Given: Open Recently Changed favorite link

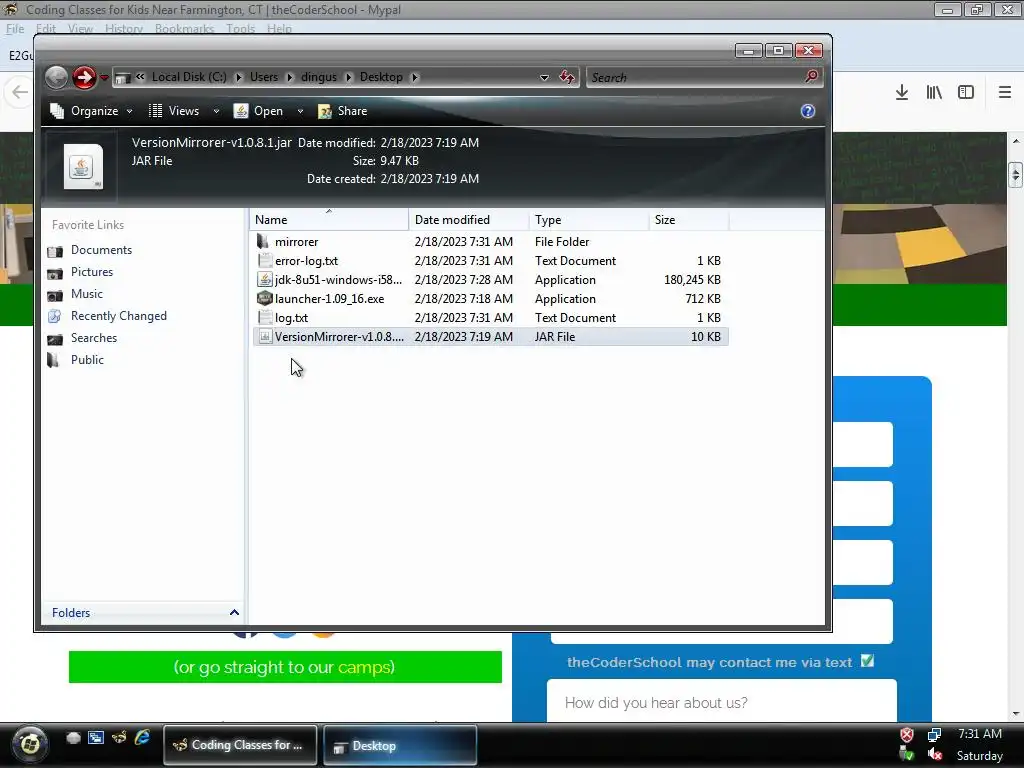Looking at the screenshot, I should pos(118,316).
